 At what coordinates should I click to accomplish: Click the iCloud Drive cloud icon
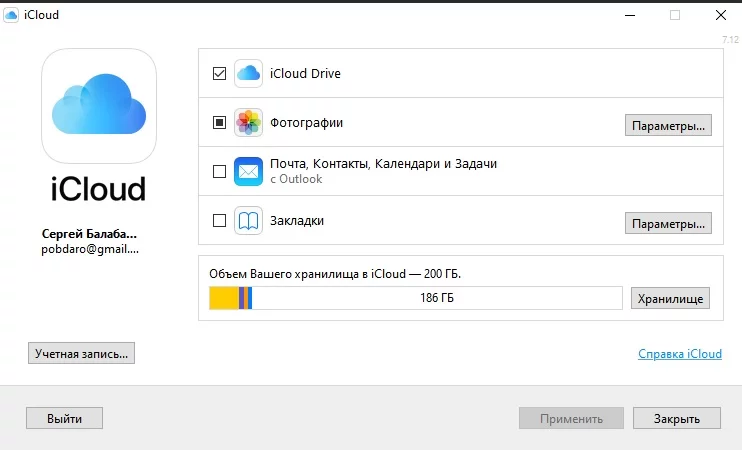[x=248, y=73]
